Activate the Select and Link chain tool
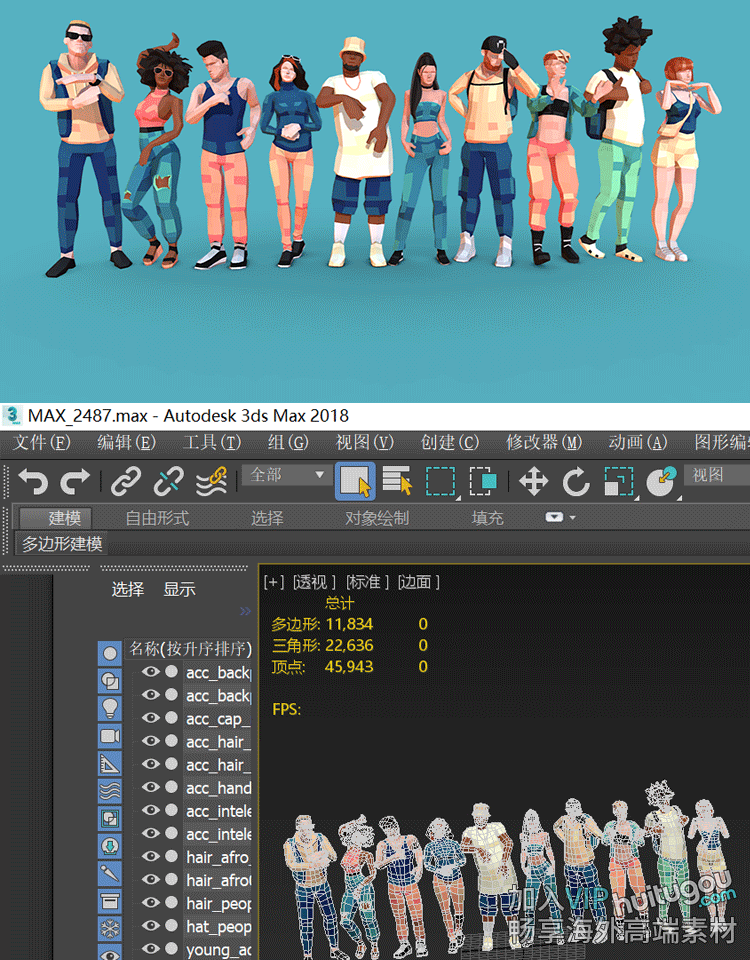Image resolution: width=750 pixels, height=960 pixels. tap(125, 482)
